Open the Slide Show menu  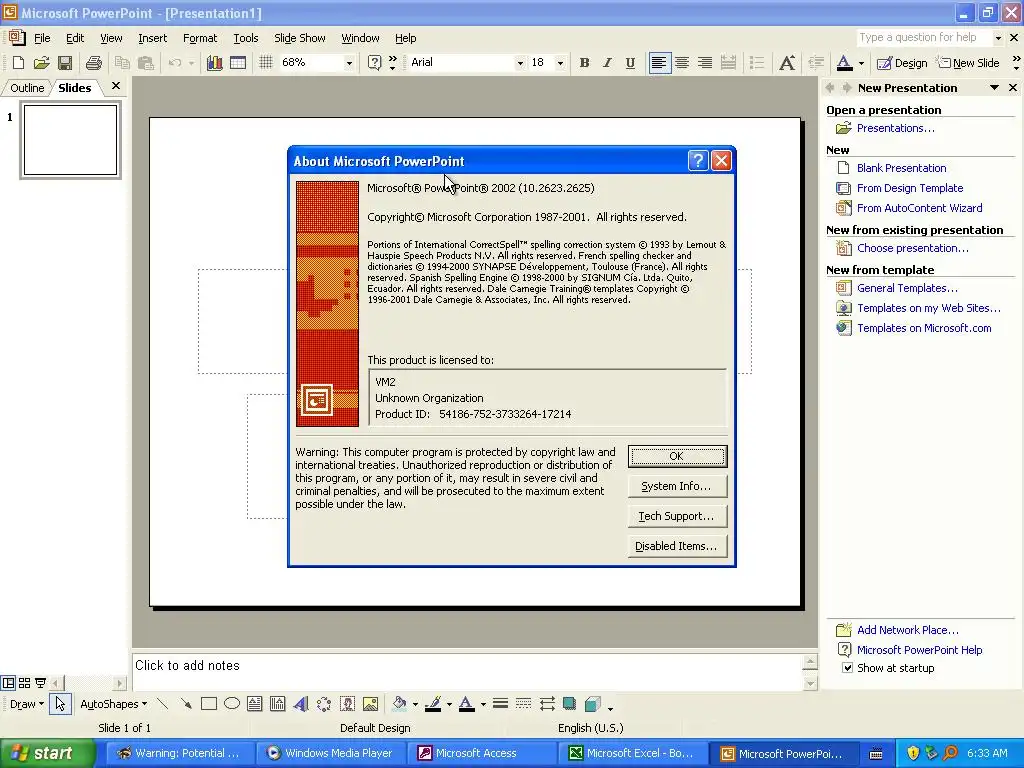coord(300,38)
